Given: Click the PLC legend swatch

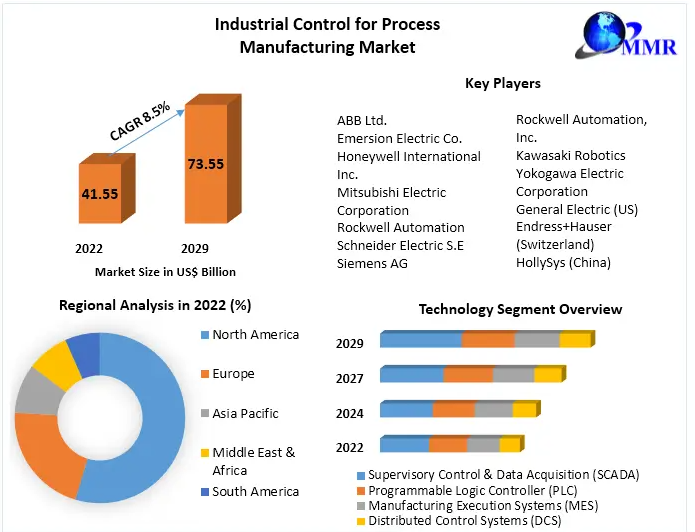Looking at the screenshot, I should 361,491.
